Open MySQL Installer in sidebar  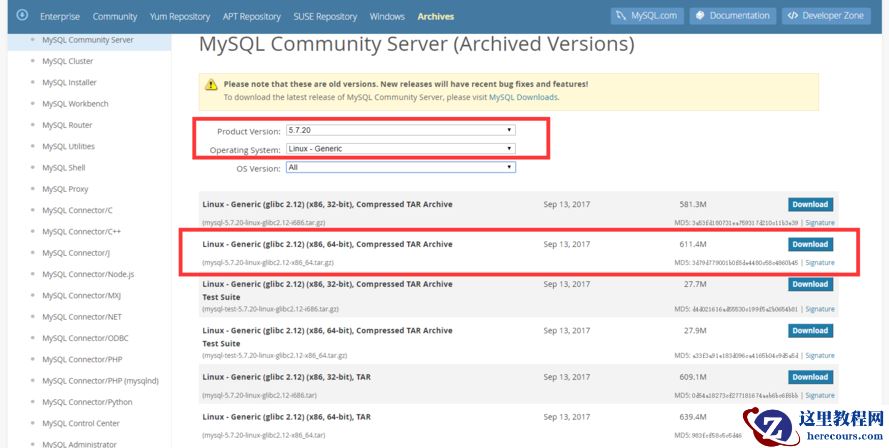[x=69, y=82]
